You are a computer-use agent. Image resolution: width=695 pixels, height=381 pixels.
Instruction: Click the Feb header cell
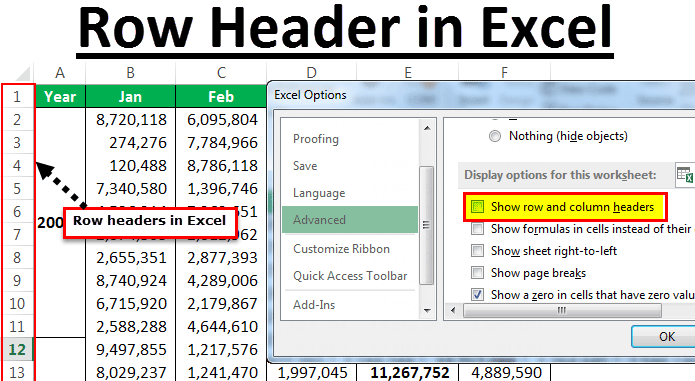pos(221,96)
